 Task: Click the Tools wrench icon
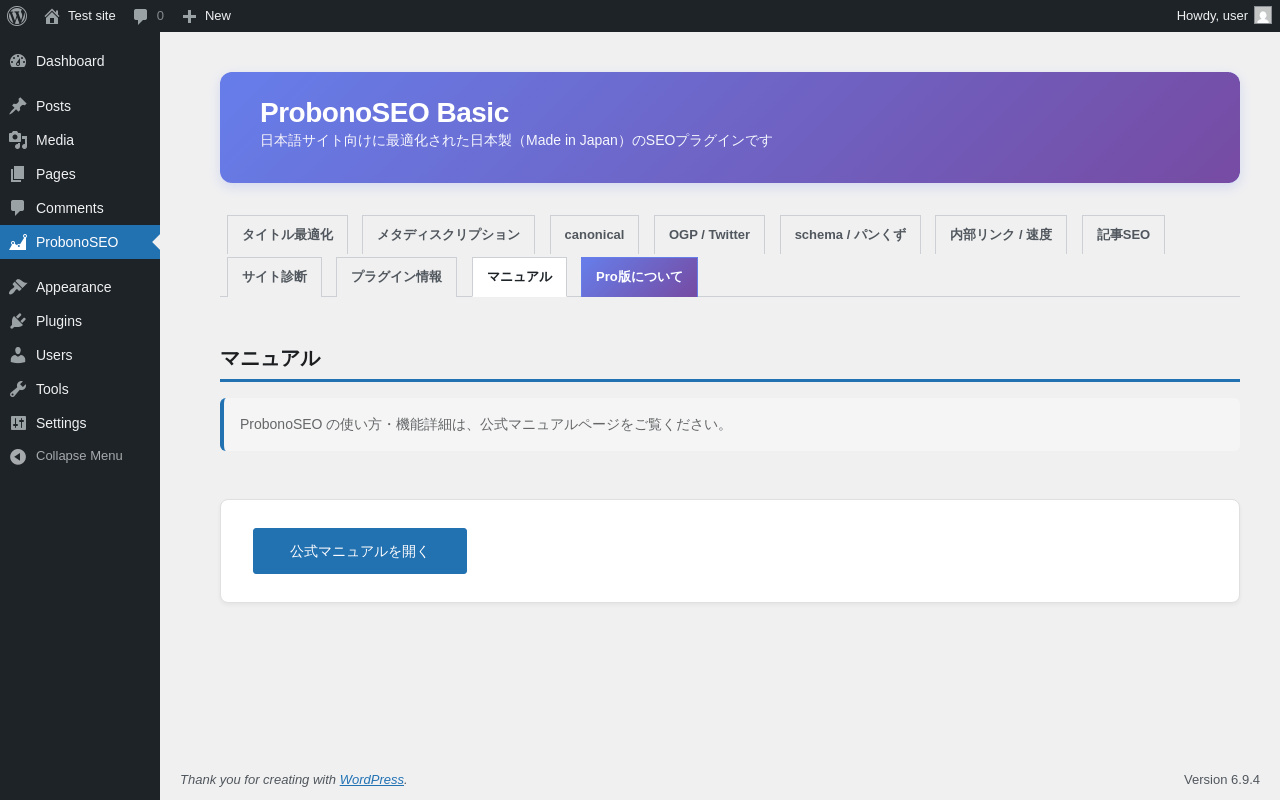(x=18, y=389)
